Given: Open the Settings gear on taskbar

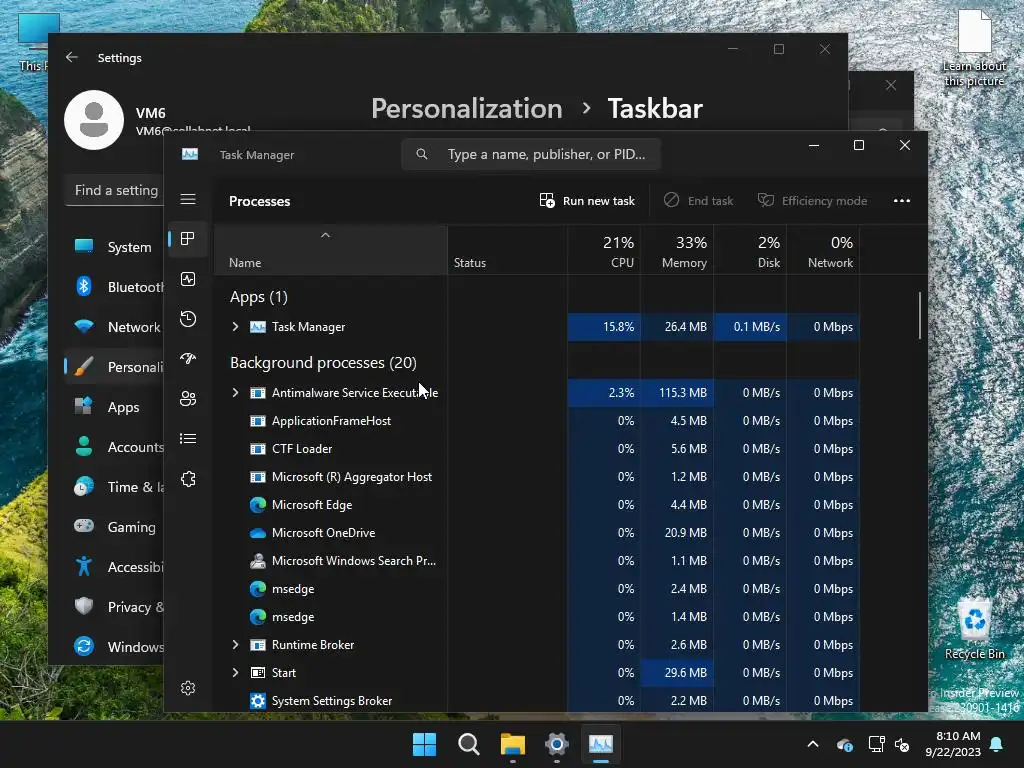Looking at the screenshot, I should tap(556, 744).
